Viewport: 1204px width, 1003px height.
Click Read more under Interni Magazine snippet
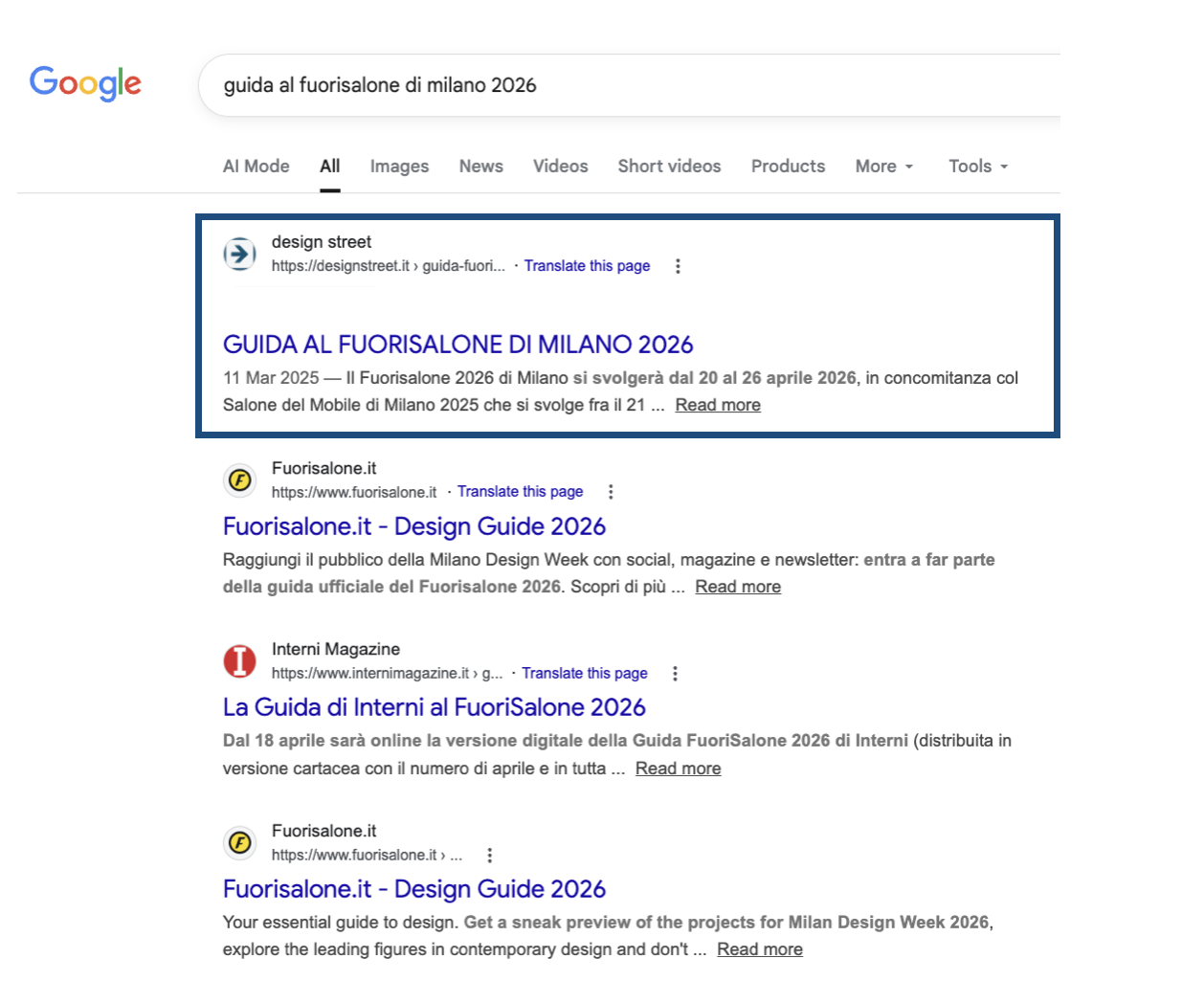pos(678,769)
